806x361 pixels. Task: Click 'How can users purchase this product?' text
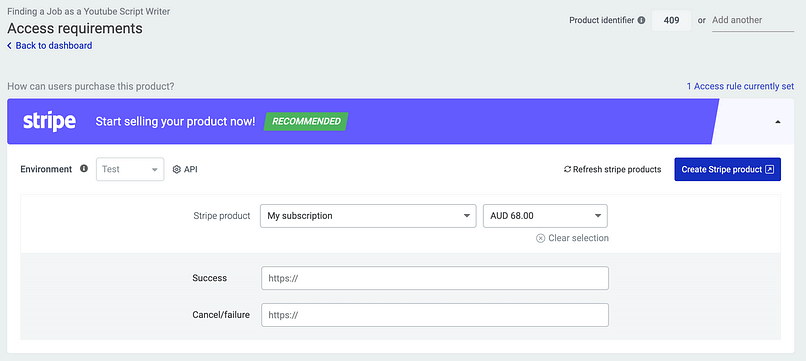[90, 86]
